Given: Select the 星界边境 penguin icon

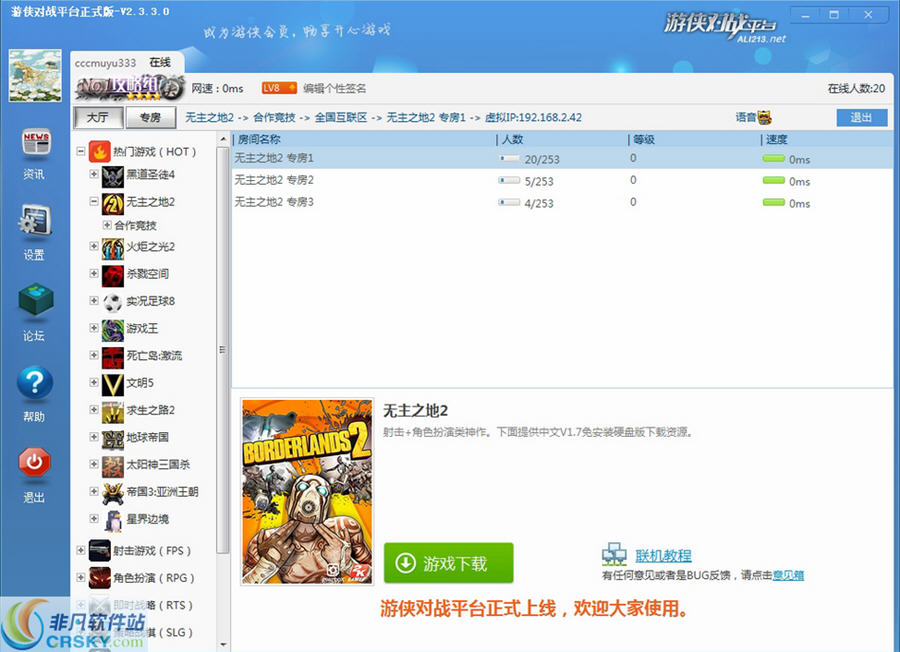Looking at the screenshot, I should coord(112,521).
